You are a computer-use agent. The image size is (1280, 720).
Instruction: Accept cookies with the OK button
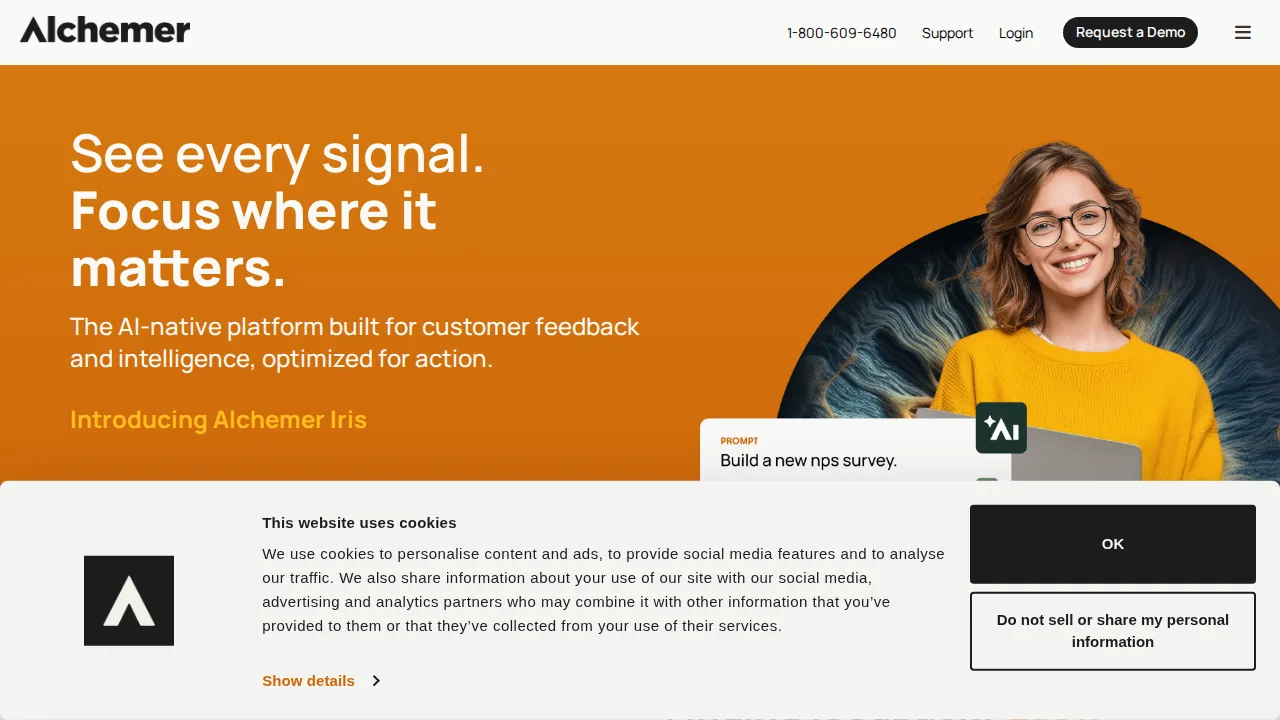pyautogui.click(x=1113, y=544)
